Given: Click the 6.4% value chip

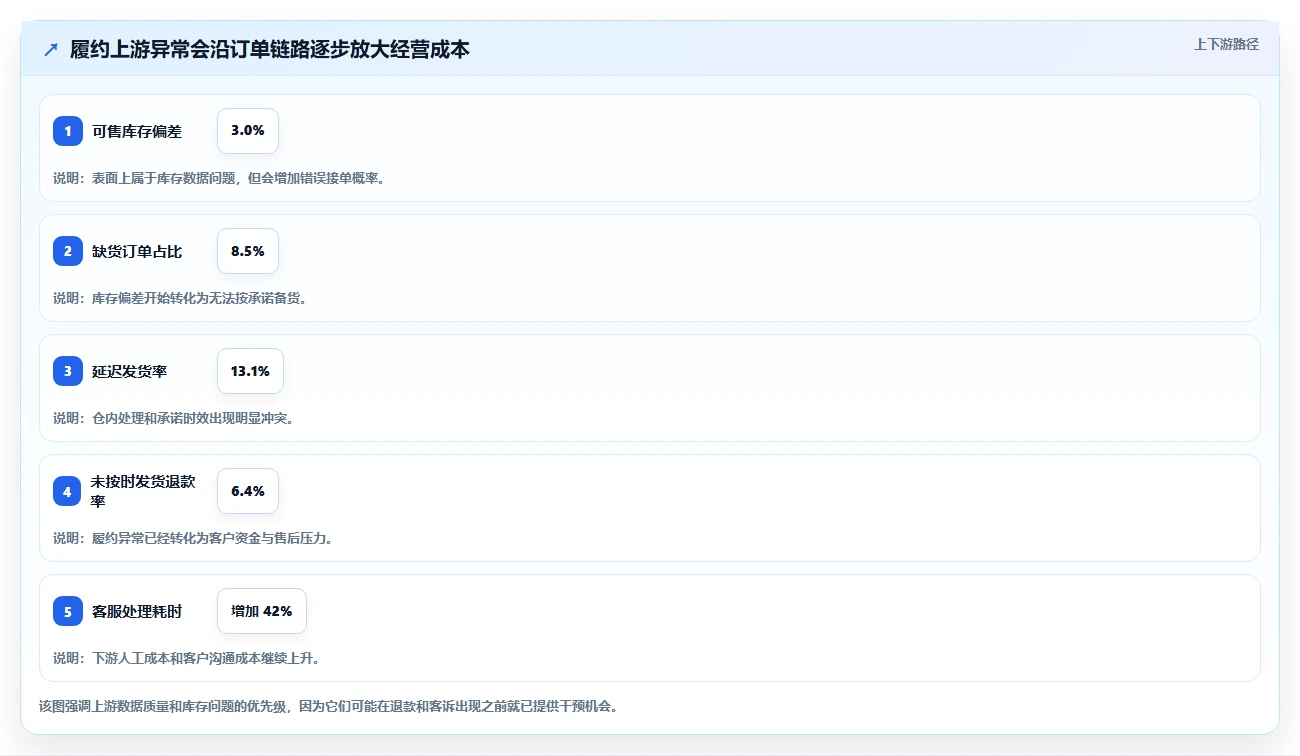Looking at the screenshot, I should 248,491.
